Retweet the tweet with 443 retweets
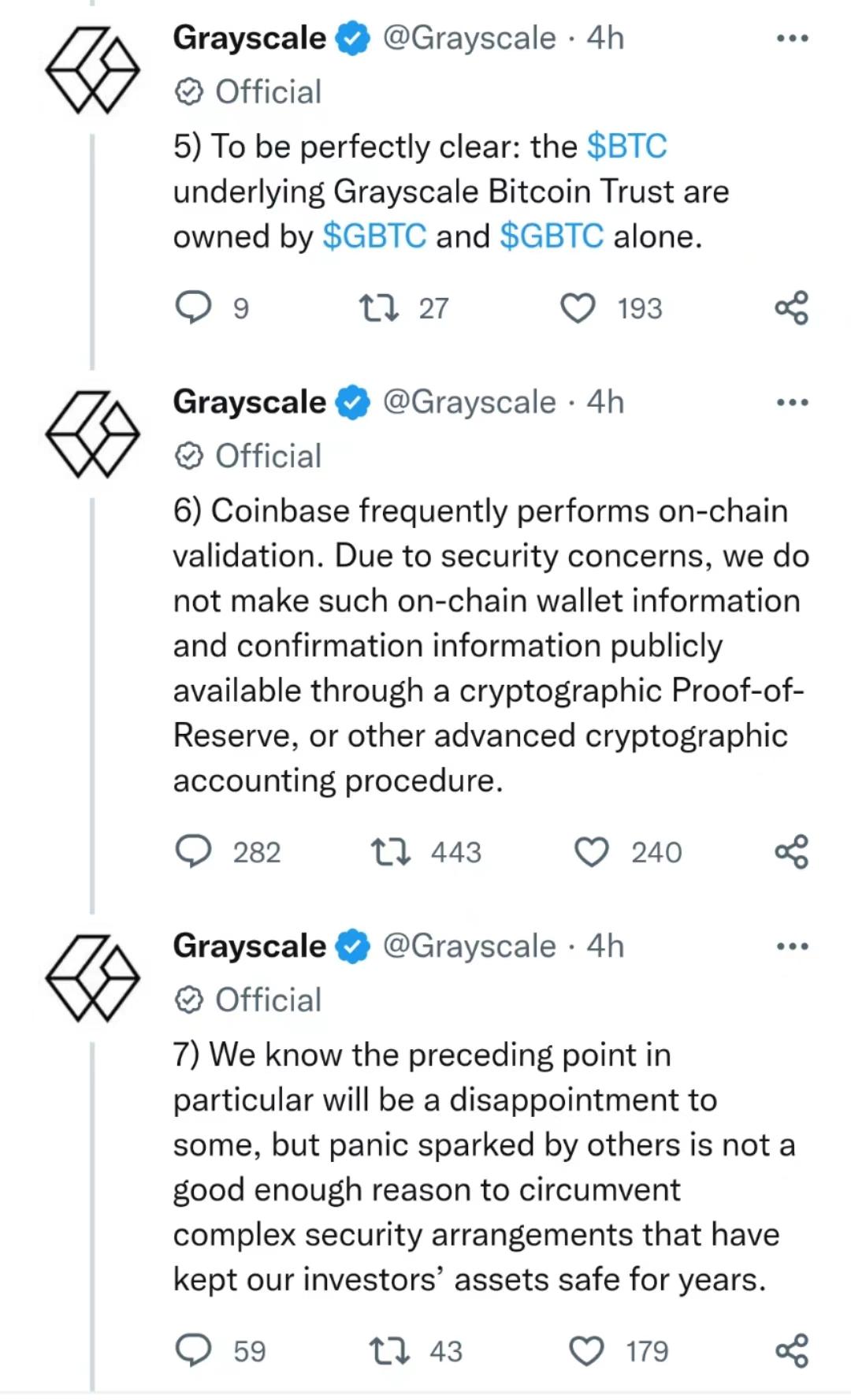 point(390,852)
